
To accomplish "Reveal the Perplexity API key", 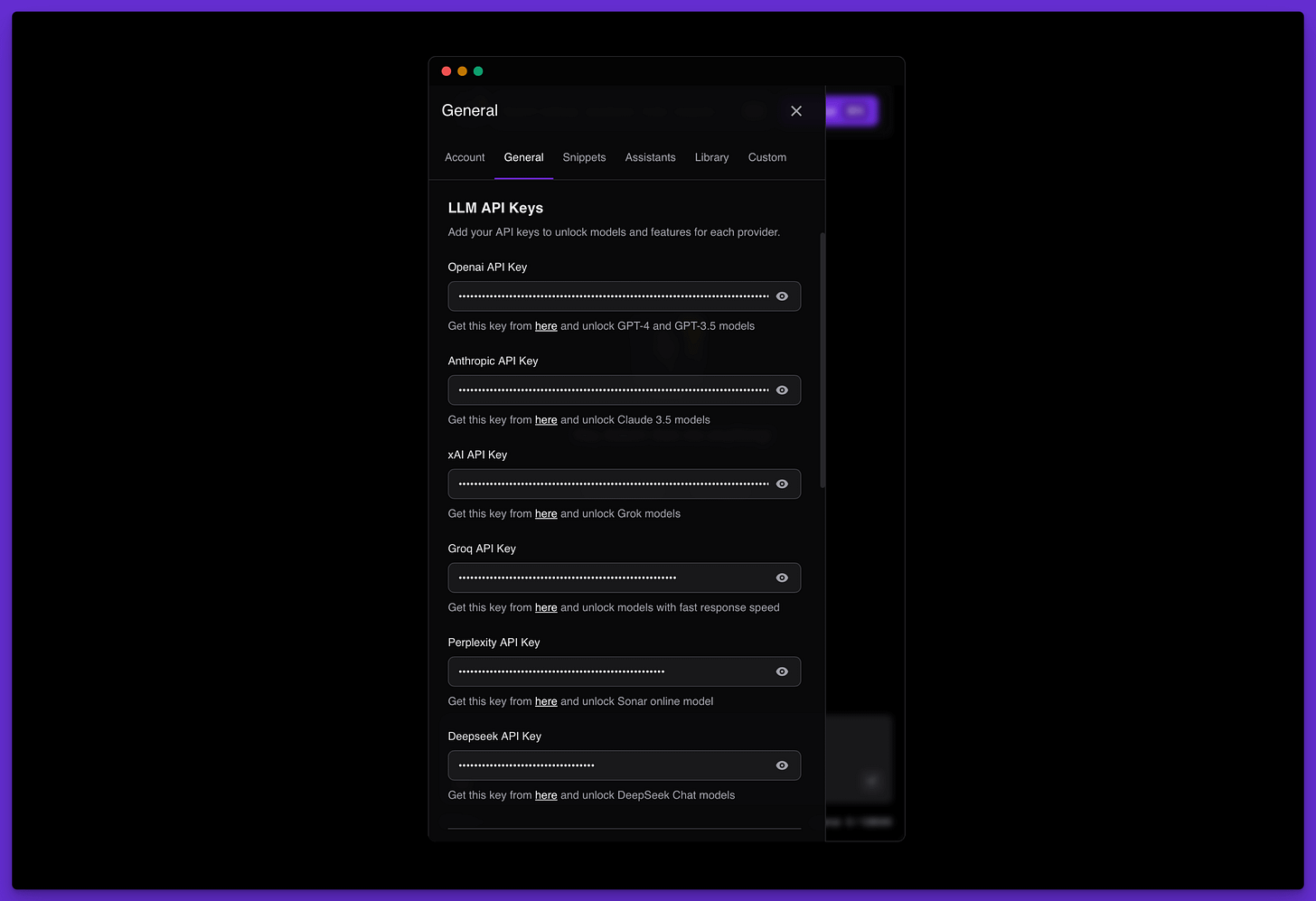I will tap(782, 671).
